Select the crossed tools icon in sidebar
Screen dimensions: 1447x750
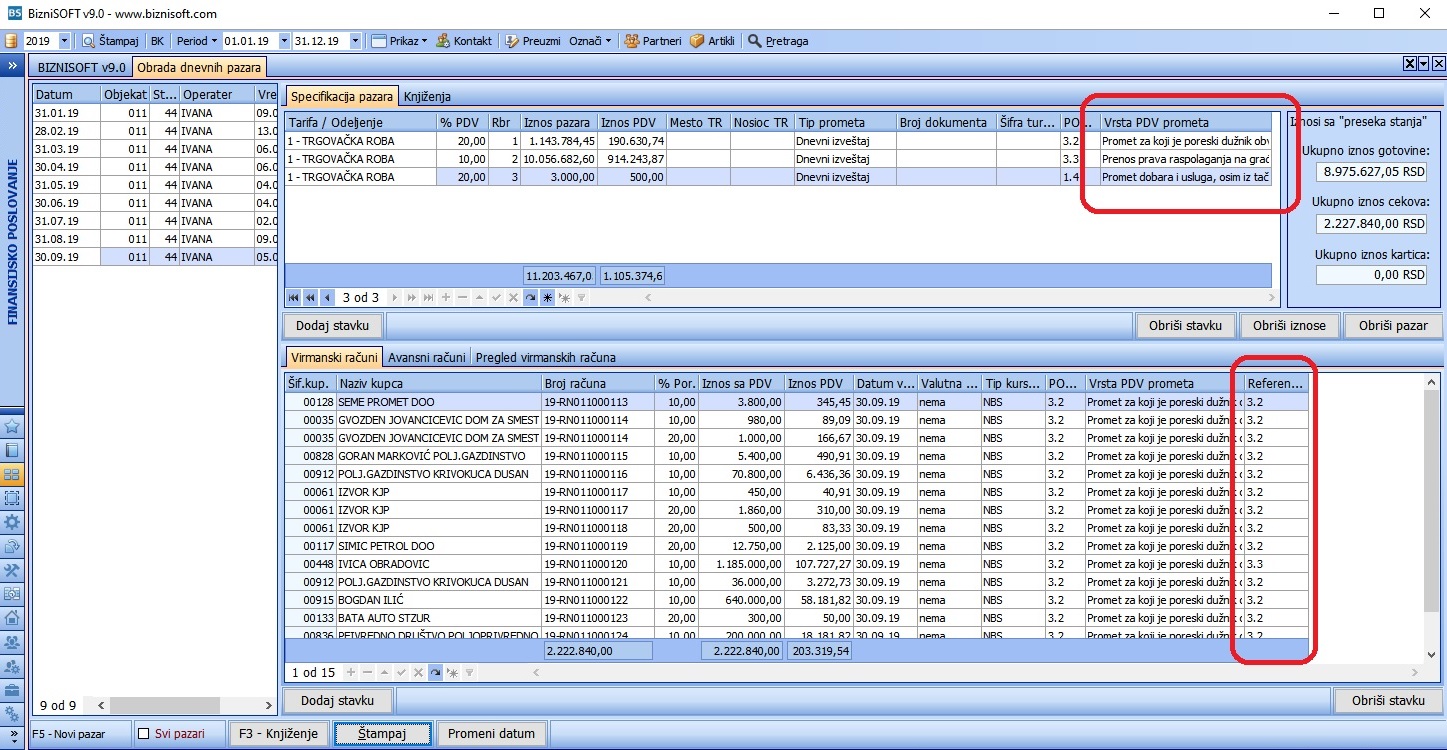click(x=12, y=570)
